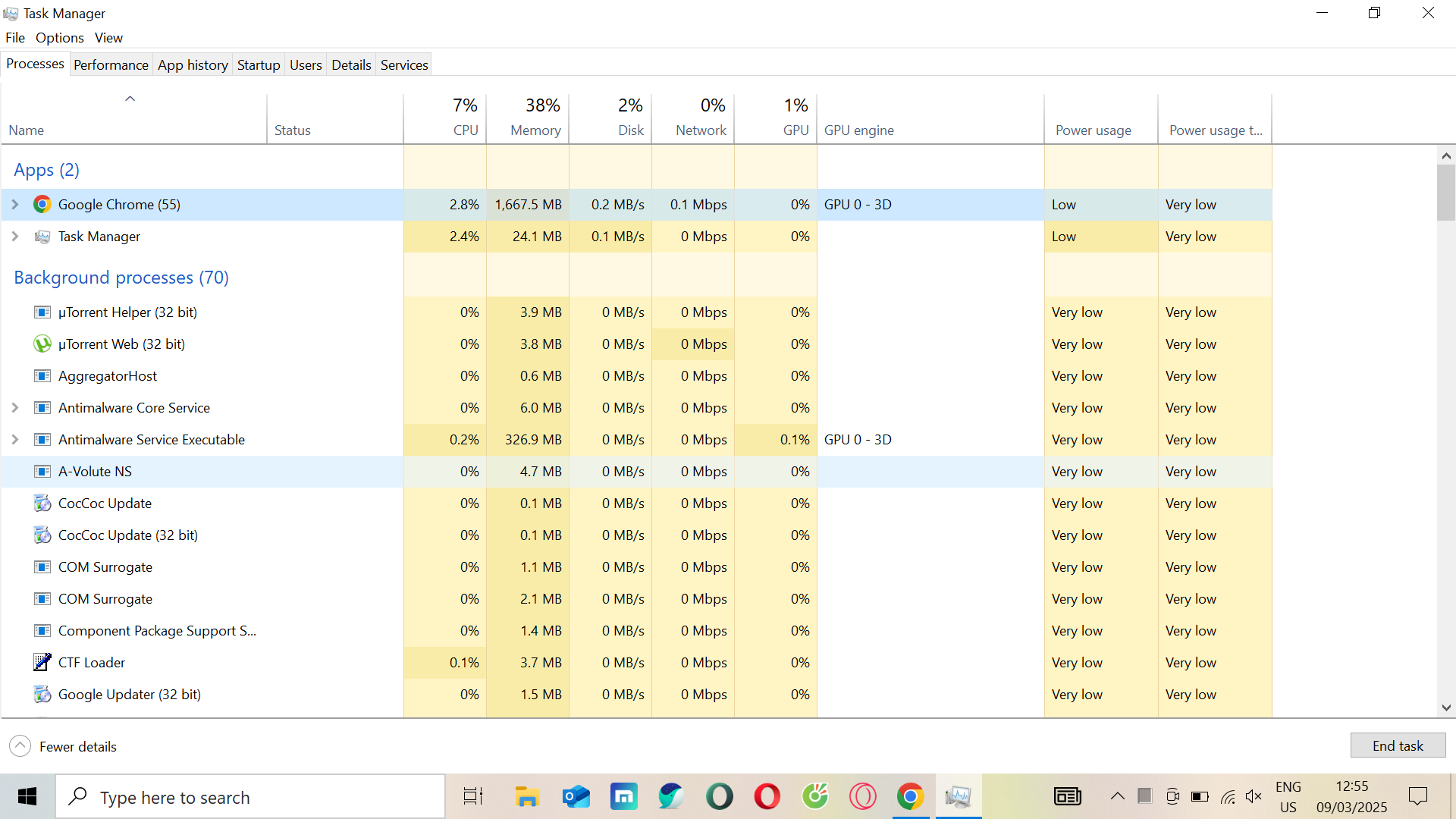The width and height of the screenshot is (1456, 819).
Task: Open Outlook from the taskbar
Action: (x=576, y=797)
